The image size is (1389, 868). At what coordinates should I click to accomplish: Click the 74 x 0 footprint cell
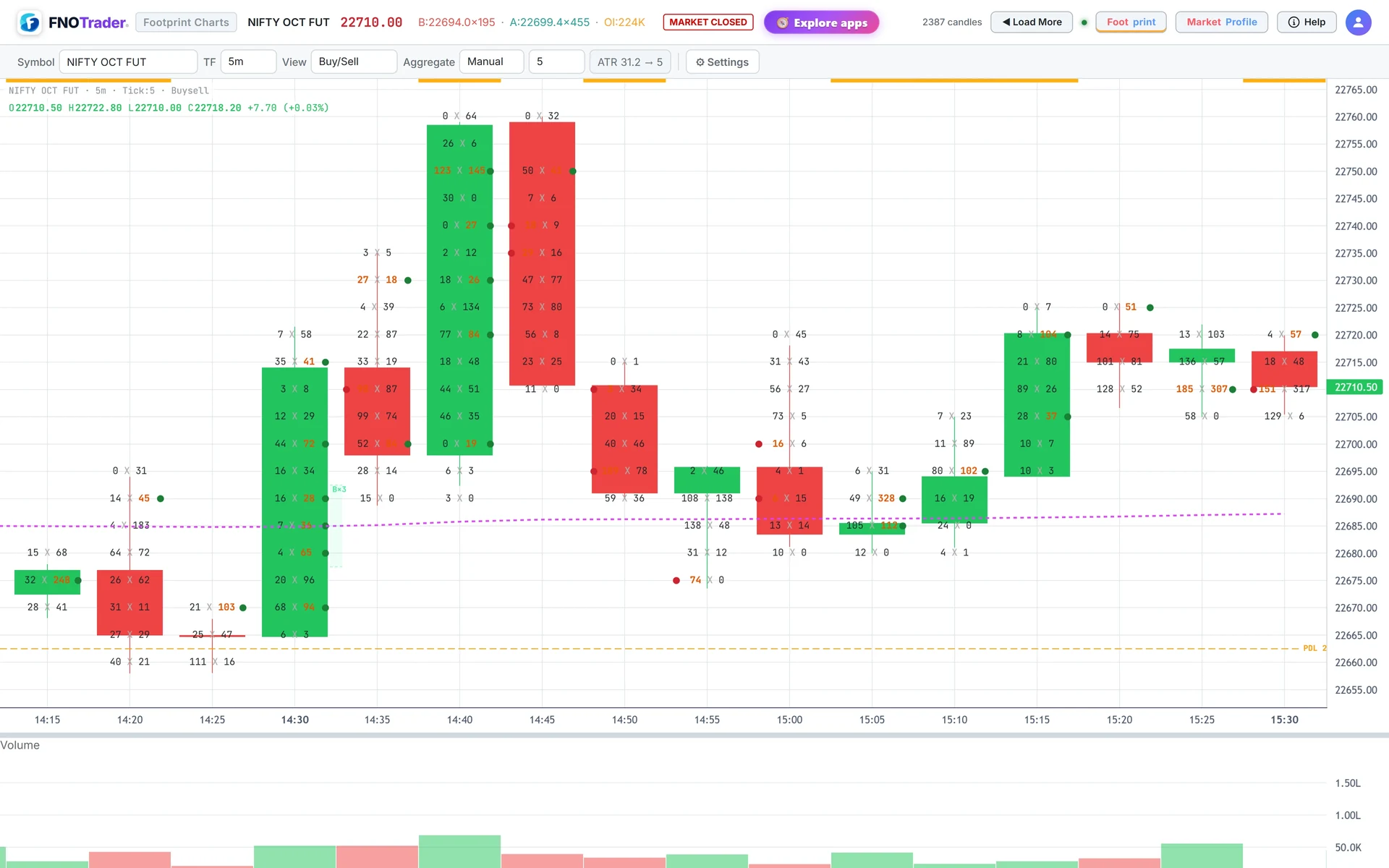coord(707,580)
